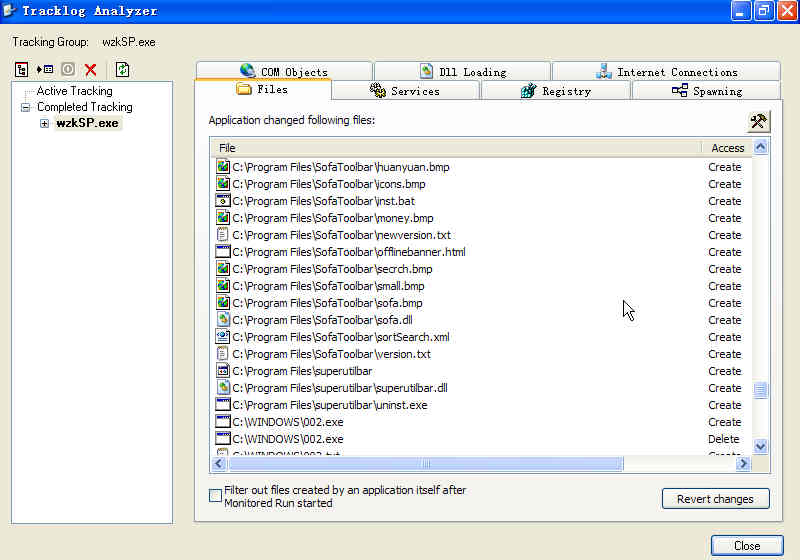Switch to the Dll Loading tab
This screenshot has width=800, height=560.
[x=463, y=71]
